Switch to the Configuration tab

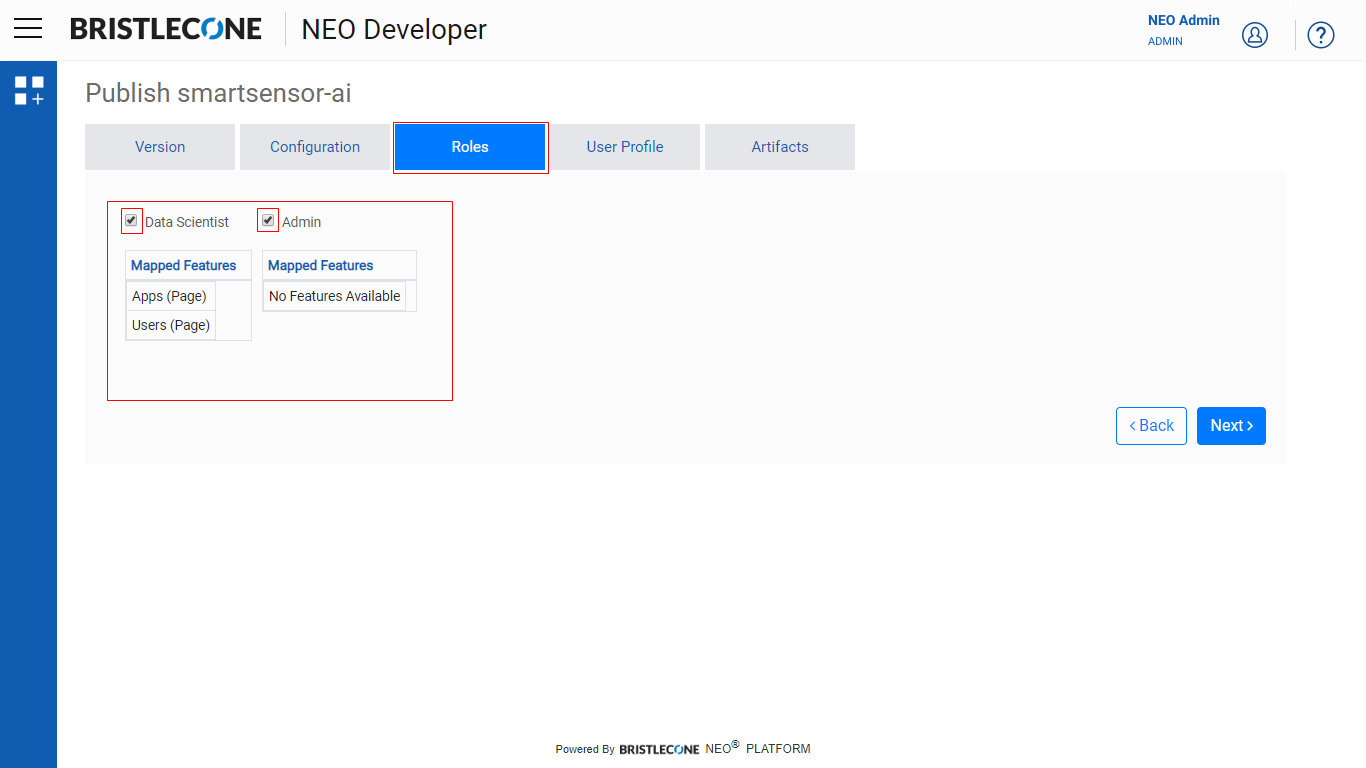click(315, 147)
